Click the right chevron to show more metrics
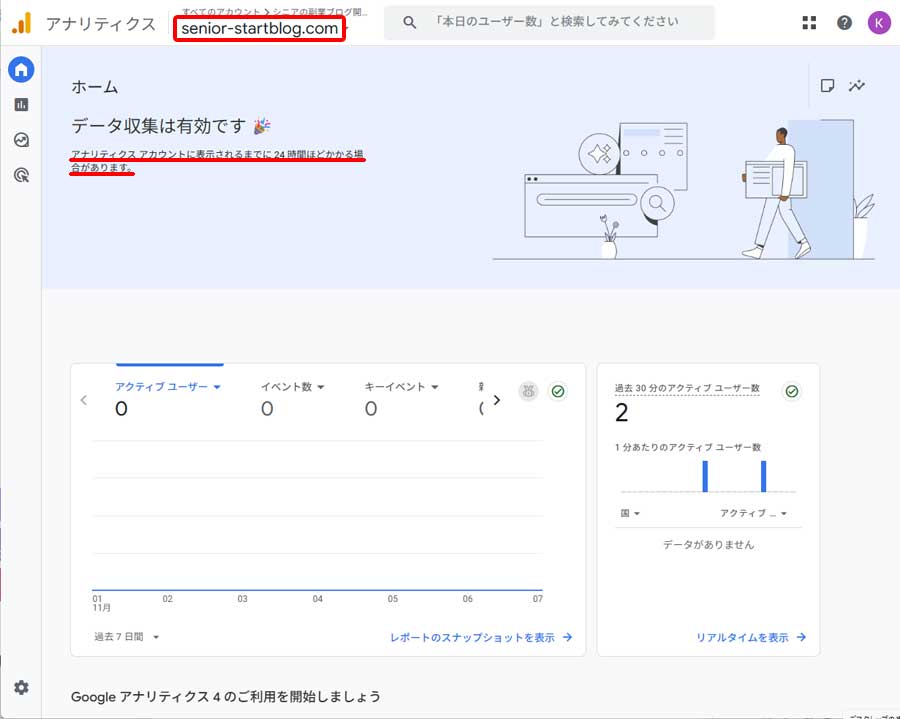 coord(496,398)
